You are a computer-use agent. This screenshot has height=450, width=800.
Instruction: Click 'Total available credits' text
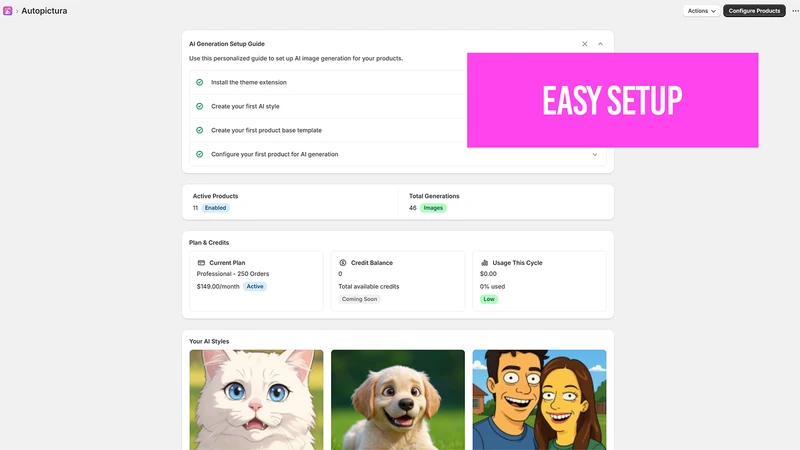click(369, 287)
